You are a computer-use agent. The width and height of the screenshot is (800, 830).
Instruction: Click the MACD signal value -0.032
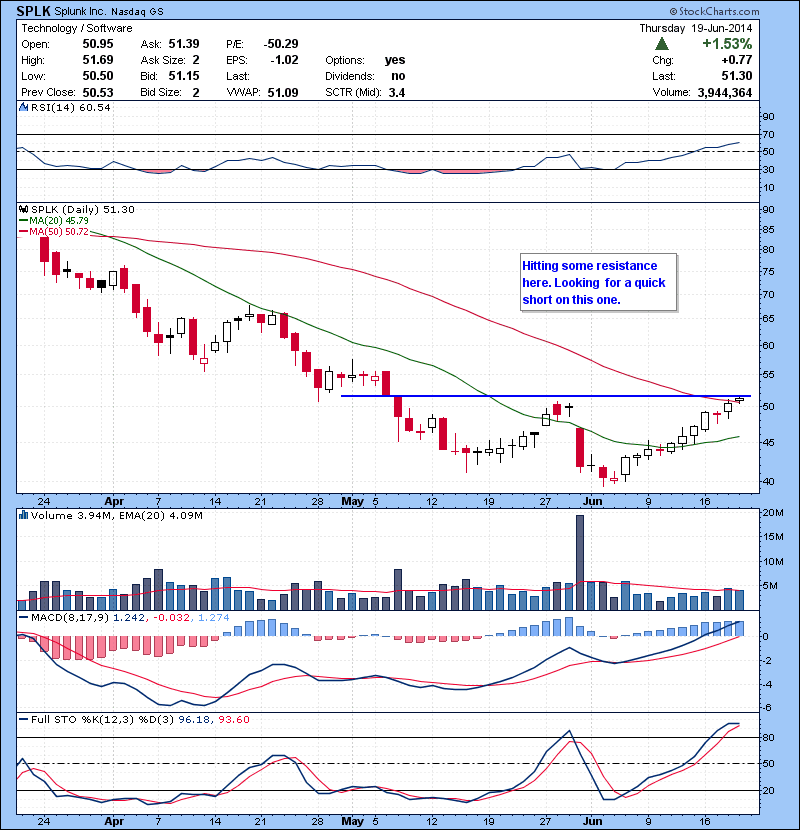pos(172,617)
